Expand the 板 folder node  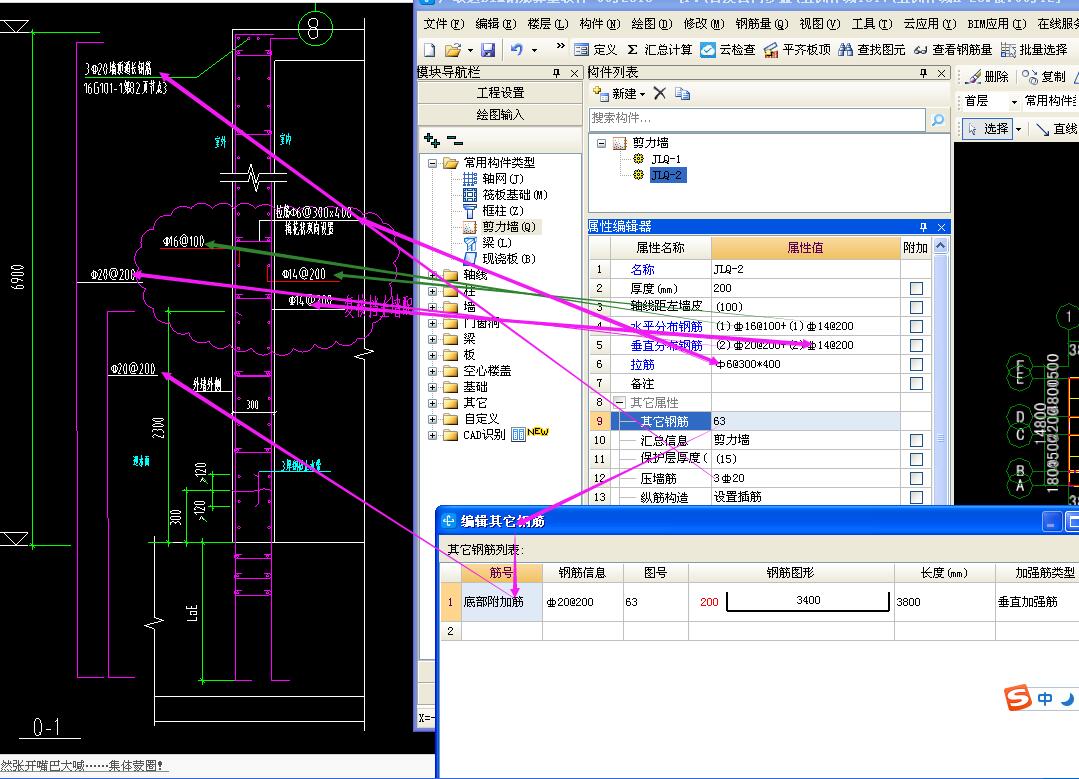[432, 355]
